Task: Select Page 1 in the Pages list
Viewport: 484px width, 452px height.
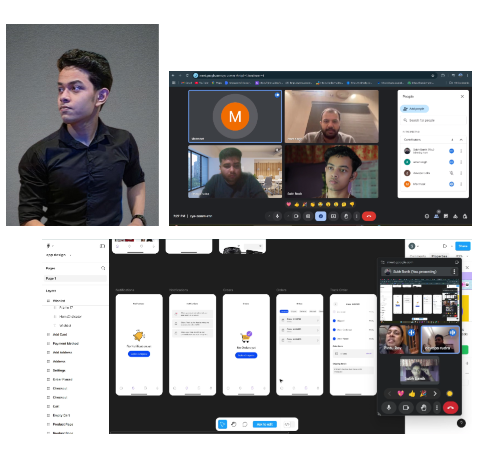Action: click(x=76, y=278)
